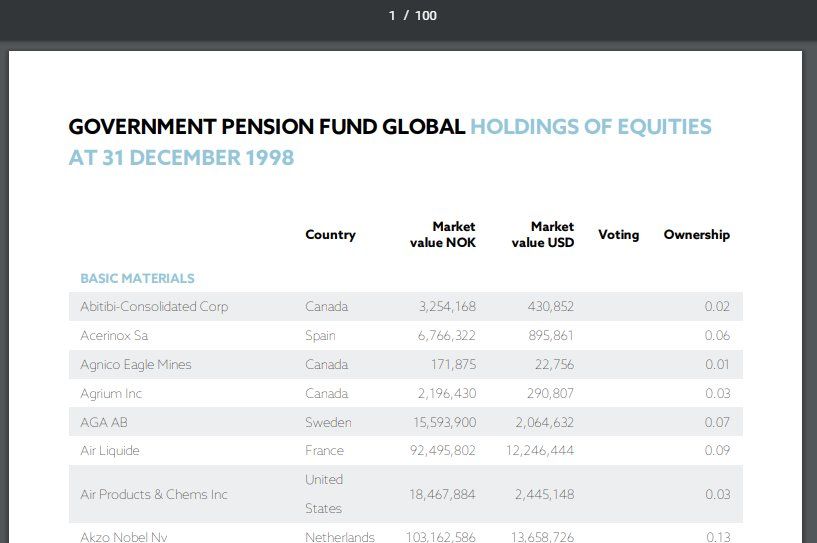
Task: Click the Voting column header
Action: [x=618, y=235]
